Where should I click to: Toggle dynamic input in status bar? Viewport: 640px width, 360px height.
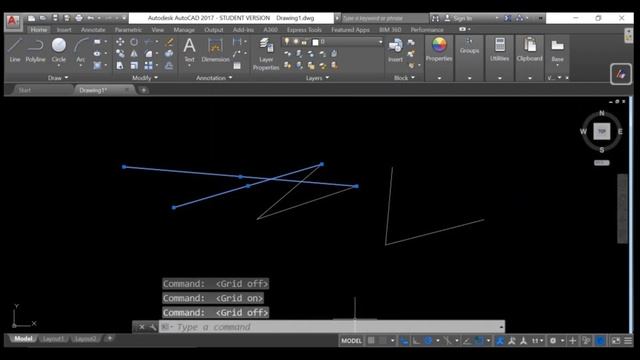tap(404, 340)
